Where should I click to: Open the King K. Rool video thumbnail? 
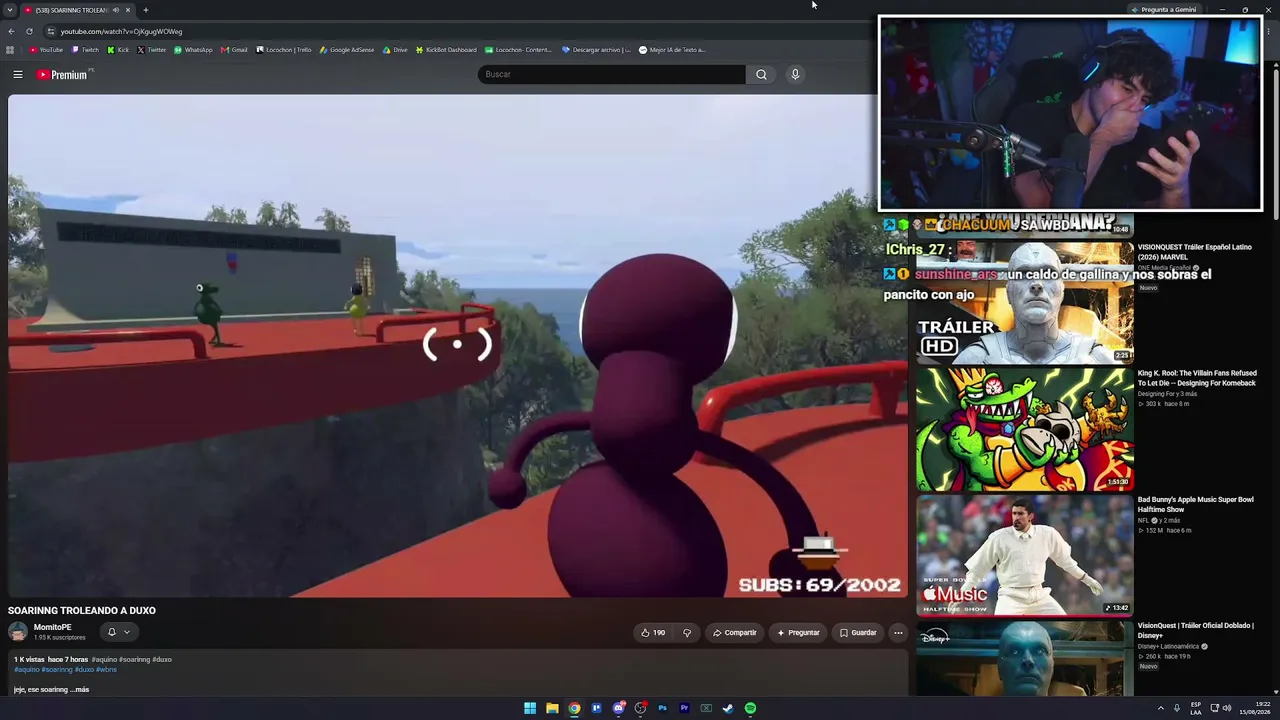pos(1024,429)
